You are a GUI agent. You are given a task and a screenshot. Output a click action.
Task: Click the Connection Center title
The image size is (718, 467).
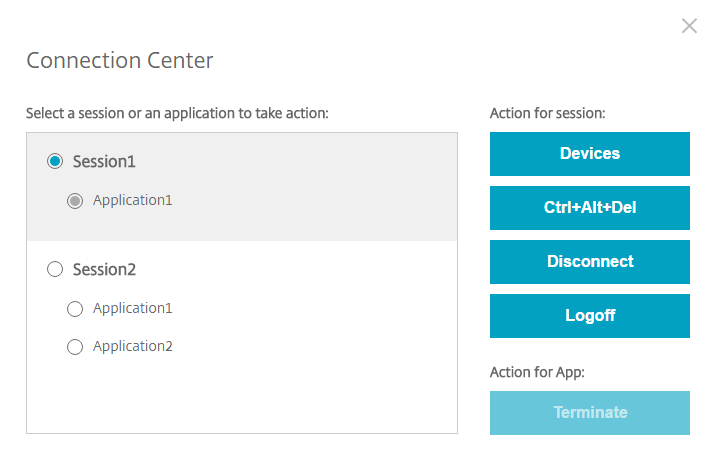120,61
